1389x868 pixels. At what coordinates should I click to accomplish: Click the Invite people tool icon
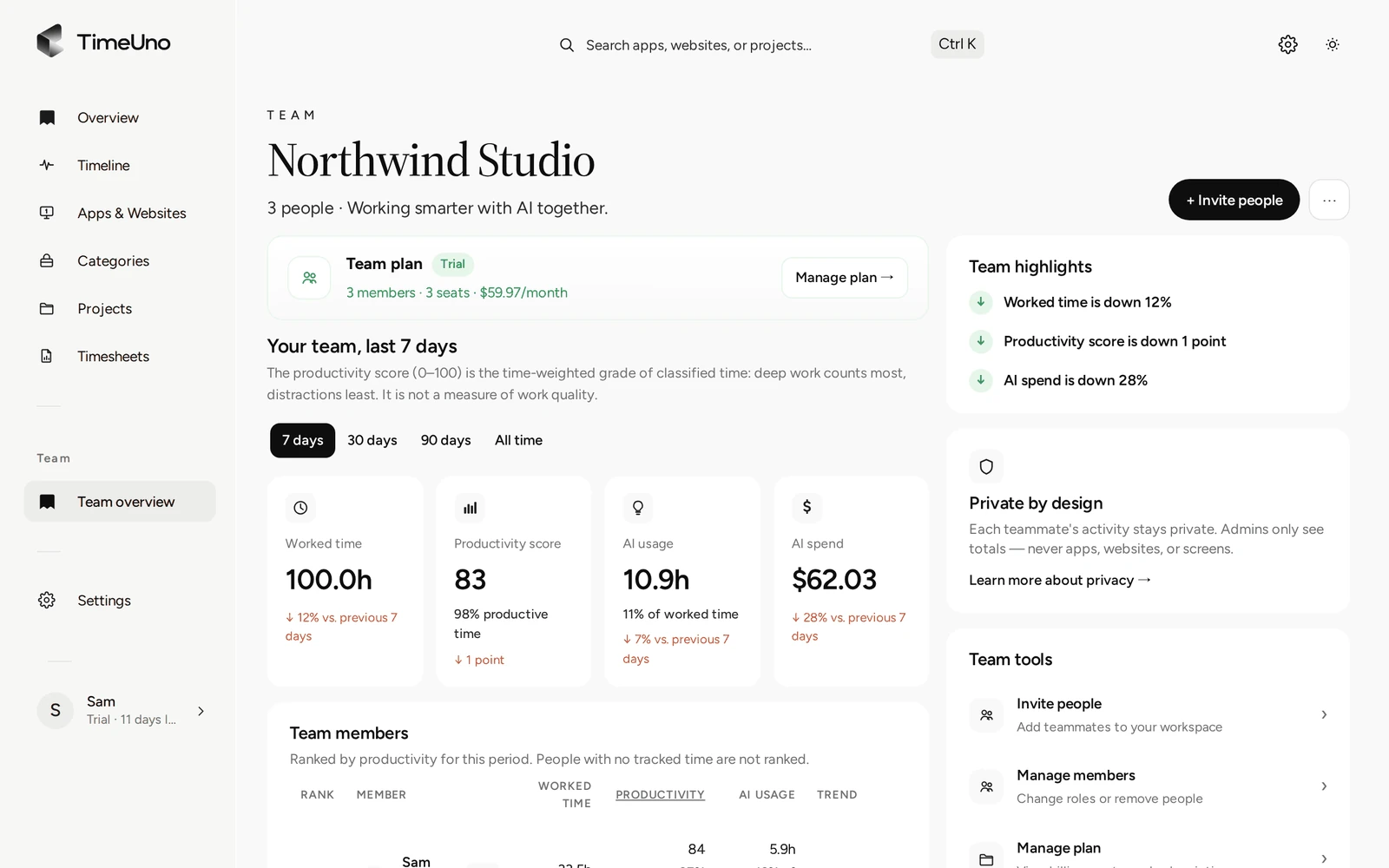pos(986,715)
